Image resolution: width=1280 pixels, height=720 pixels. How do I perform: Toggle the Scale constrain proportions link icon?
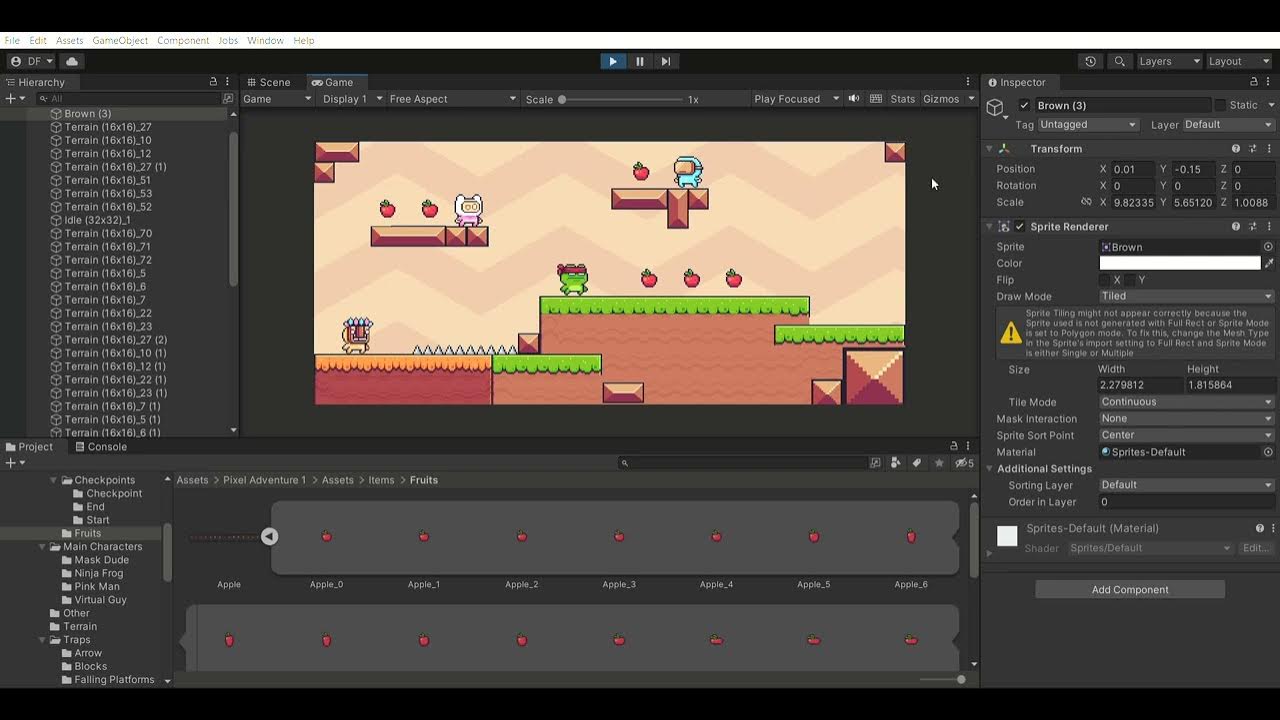pos(1086,202)
